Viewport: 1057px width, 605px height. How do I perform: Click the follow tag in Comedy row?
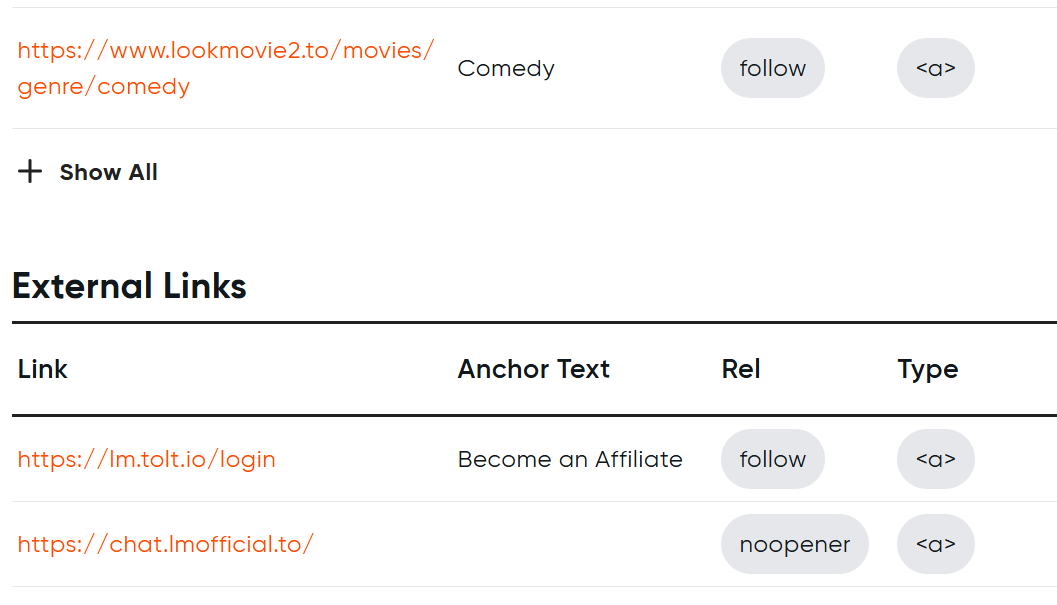(773, 68)
